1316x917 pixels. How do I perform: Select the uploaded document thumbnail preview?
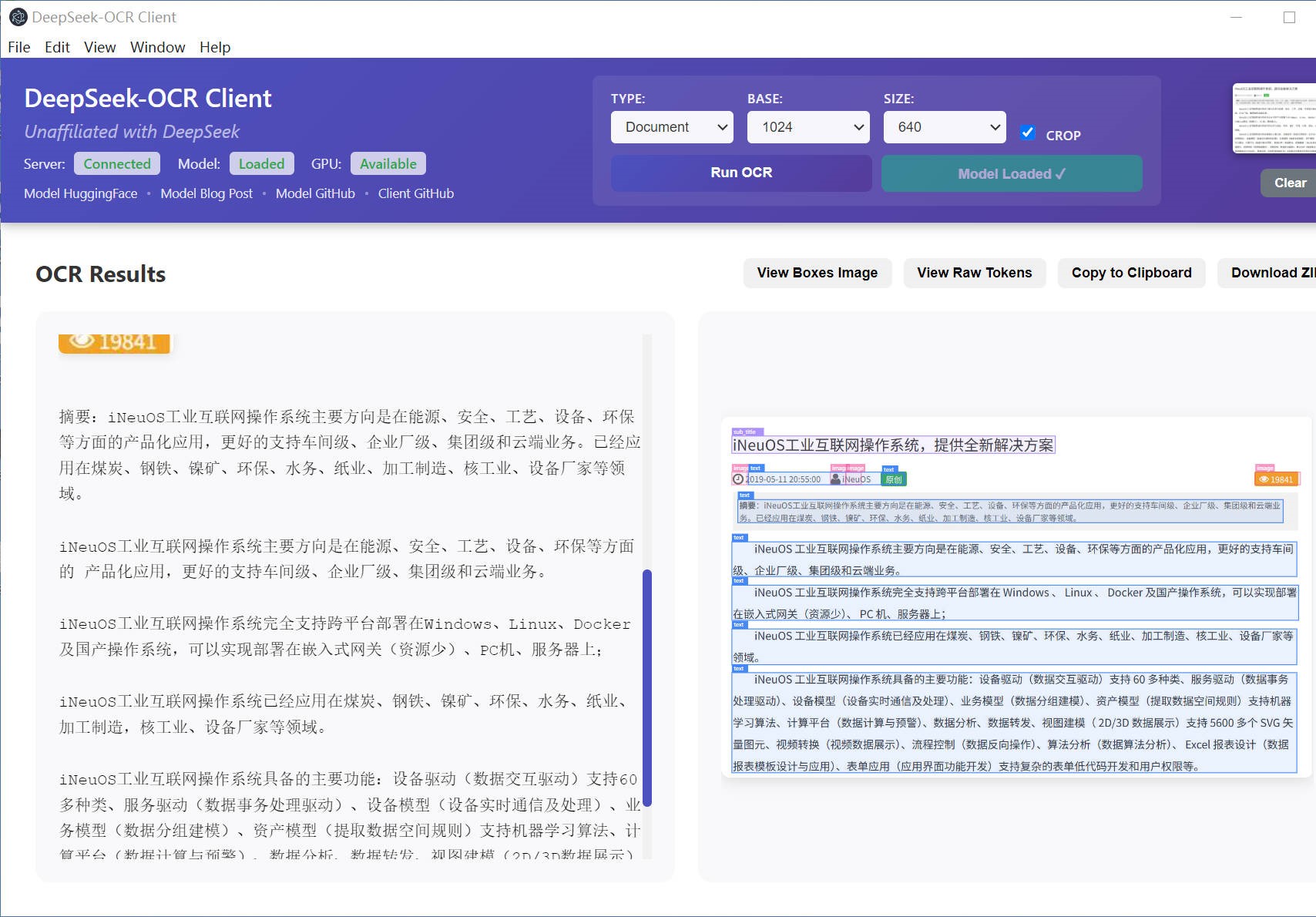point(1275,118)
